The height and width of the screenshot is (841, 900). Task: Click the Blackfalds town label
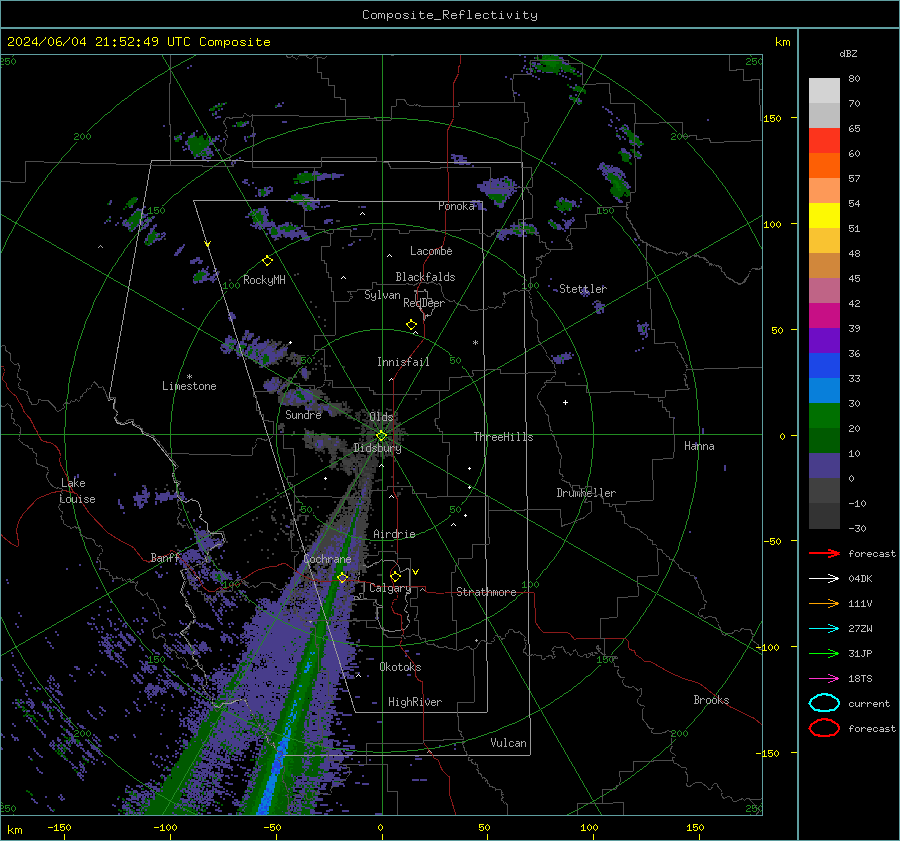tap(425, 277)
